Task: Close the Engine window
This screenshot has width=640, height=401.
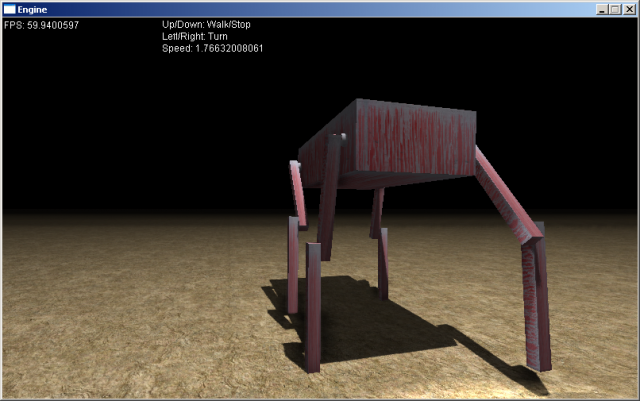Action: point(628,9)
